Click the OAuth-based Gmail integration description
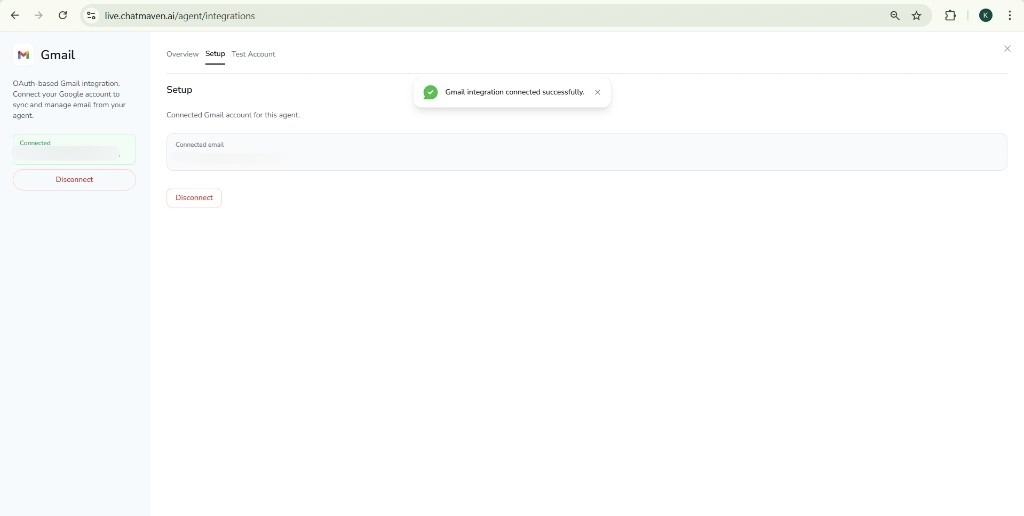Viewport: 1024px width, 516px height. coord(69,99)
